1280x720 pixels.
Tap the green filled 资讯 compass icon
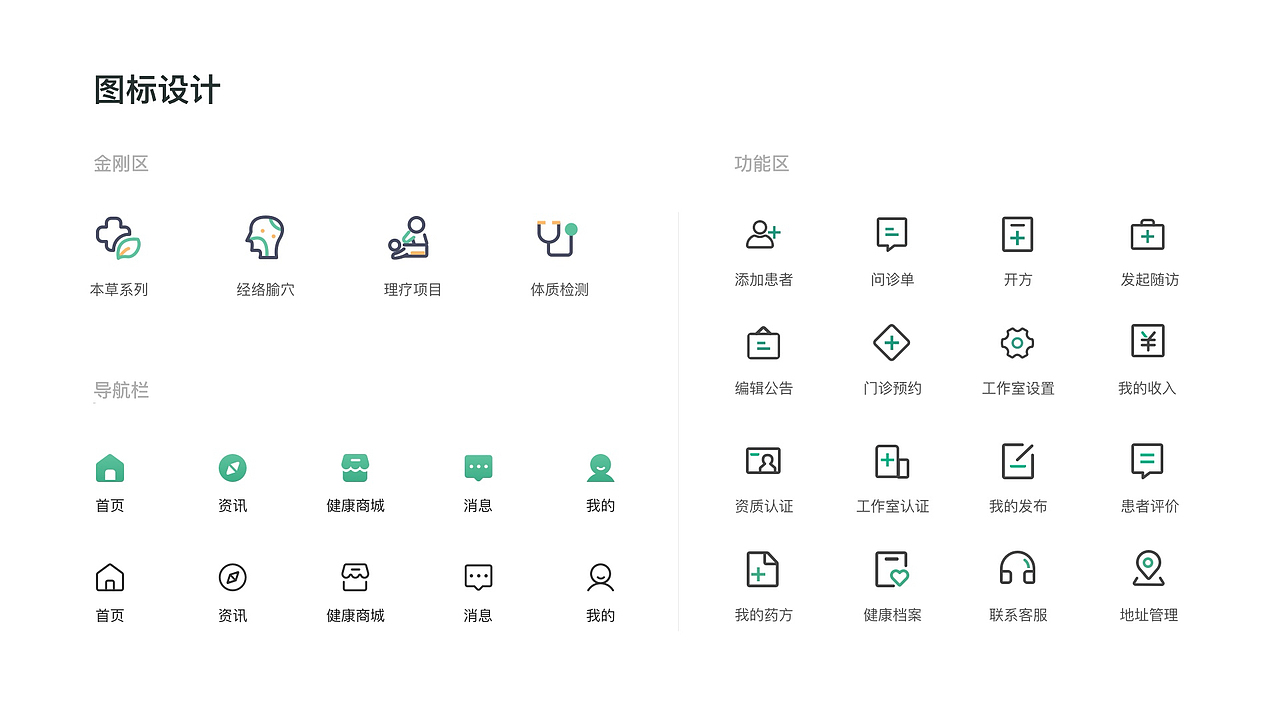232,468
